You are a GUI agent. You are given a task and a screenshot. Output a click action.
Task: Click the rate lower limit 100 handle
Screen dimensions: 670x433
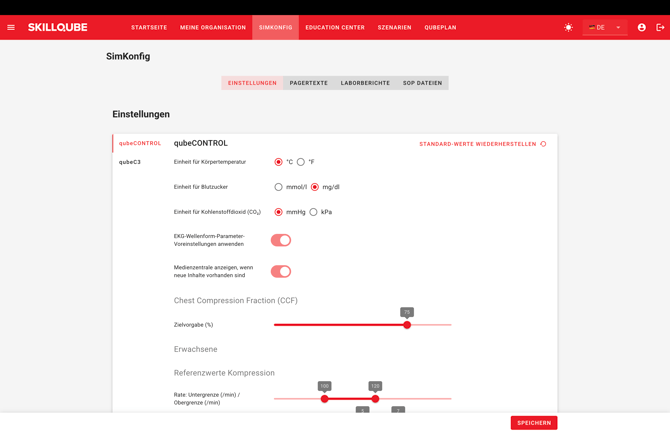tap(325, 399)
